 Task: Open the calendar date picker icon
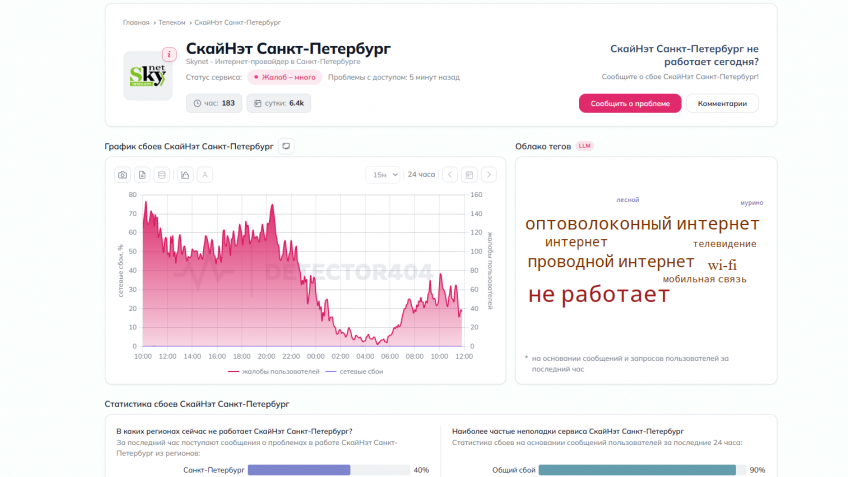469,175
